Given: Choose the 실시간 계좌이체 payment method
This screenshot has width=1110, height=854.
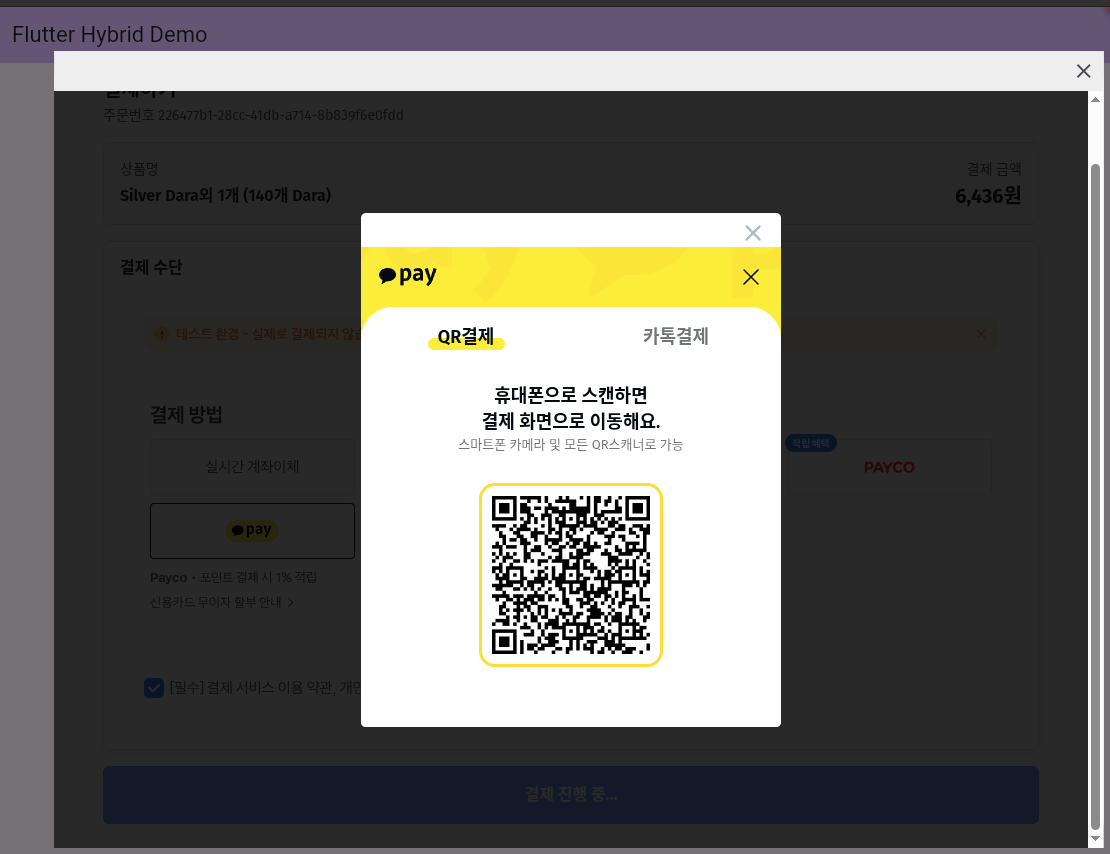Looking at the screenshot, I should click(x=252, y=467).
